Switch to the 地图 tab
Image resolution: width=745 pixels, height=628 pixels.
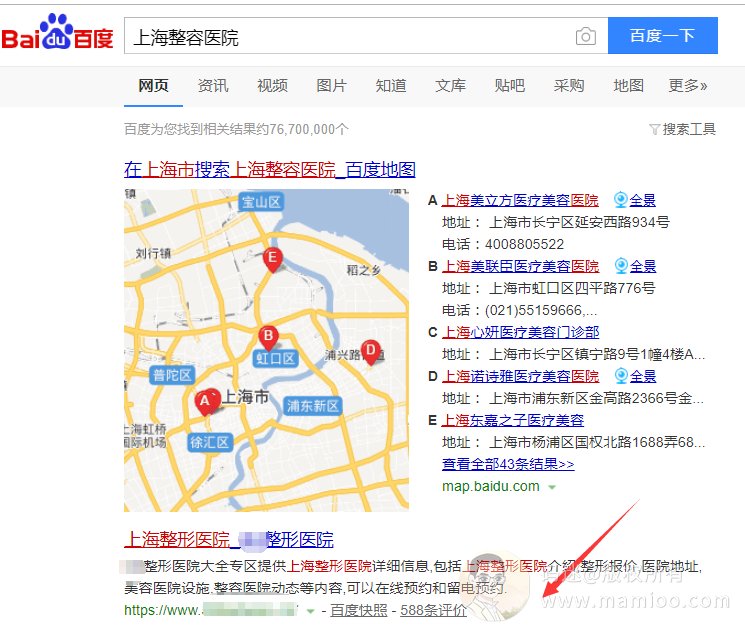coord(628,86)
